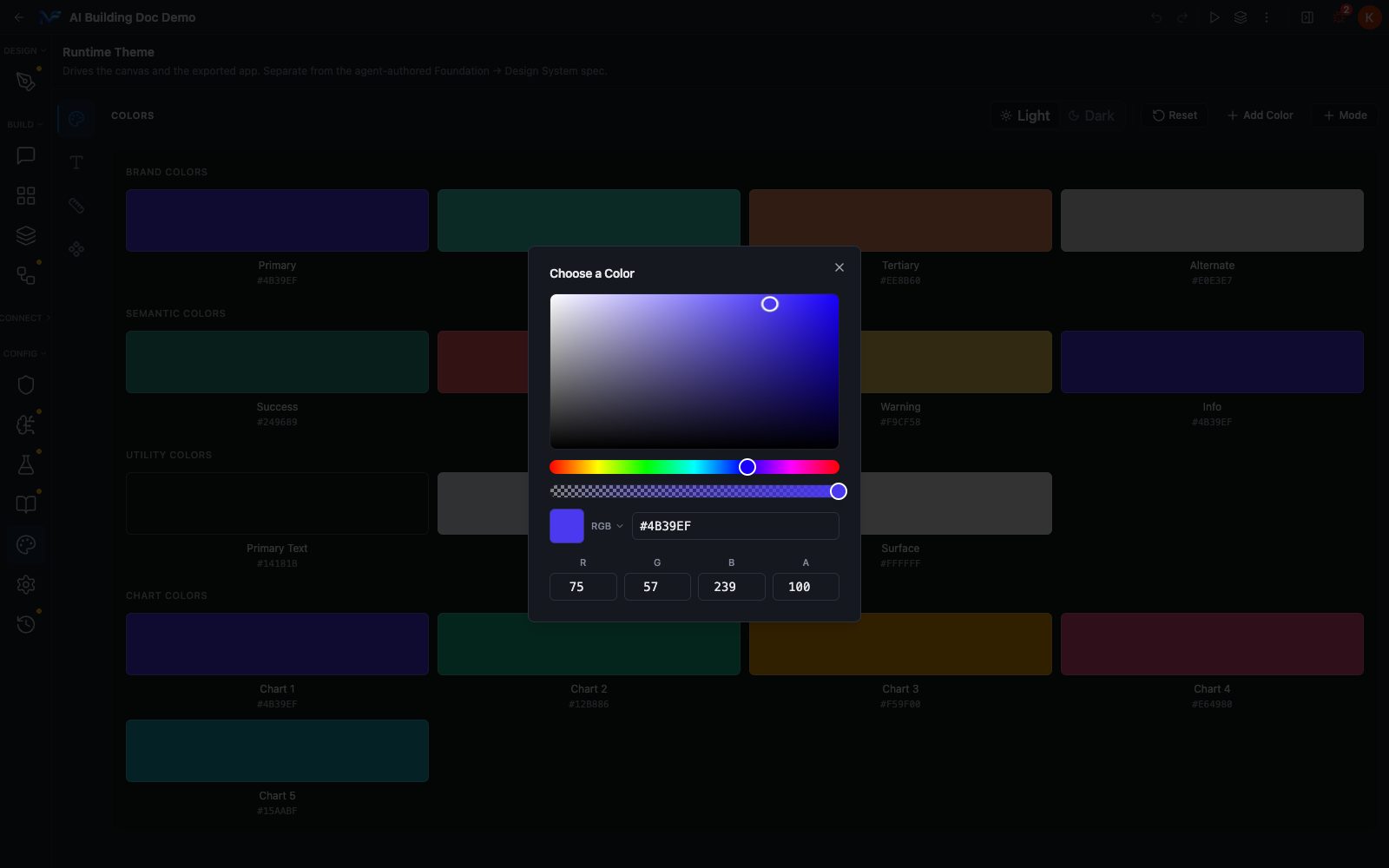
Task: Select the Dark theme mode
Action: (x=1091, y=115)
